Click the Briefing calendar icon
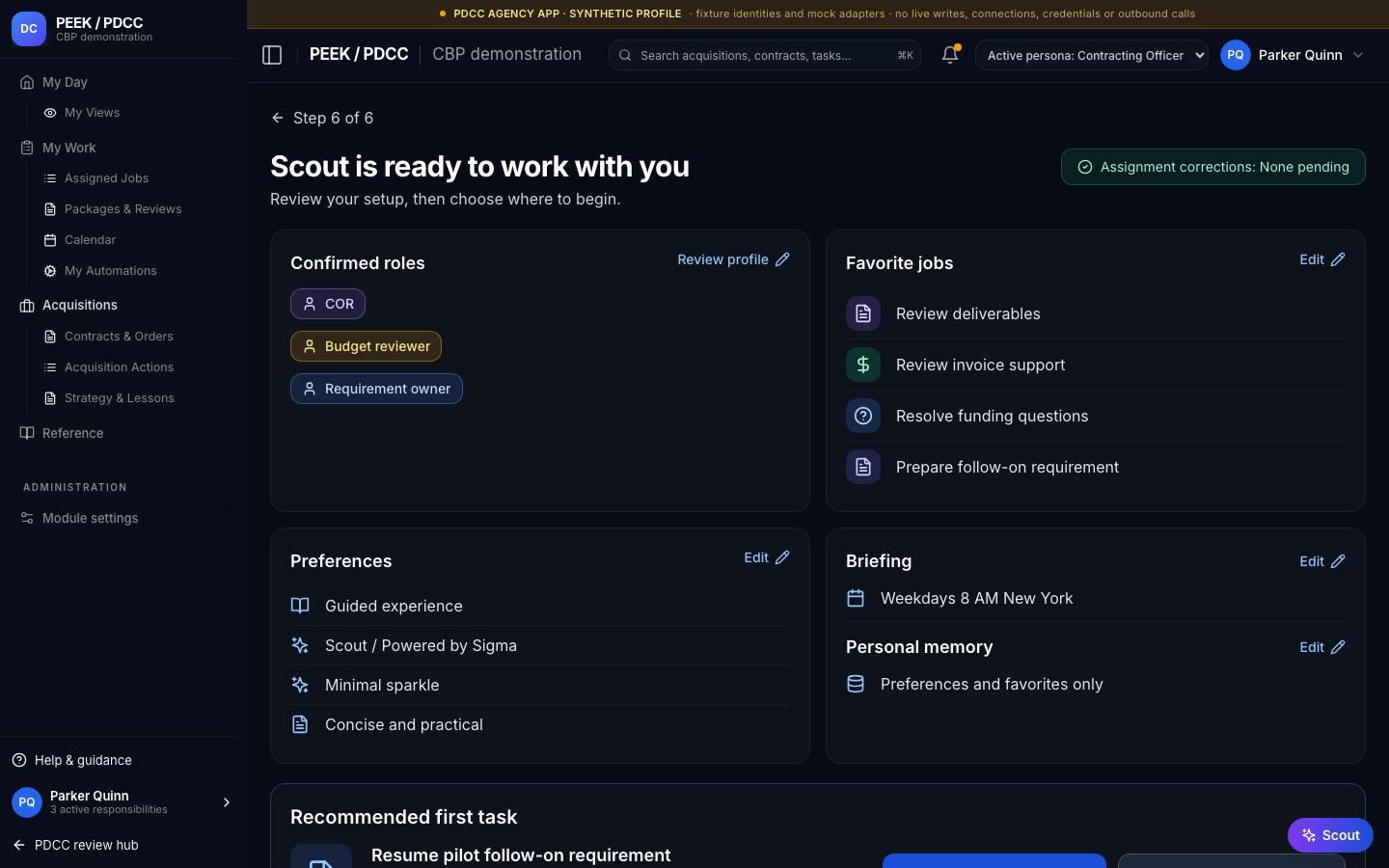Screen dimensions: 1389x868 (856, 598)
